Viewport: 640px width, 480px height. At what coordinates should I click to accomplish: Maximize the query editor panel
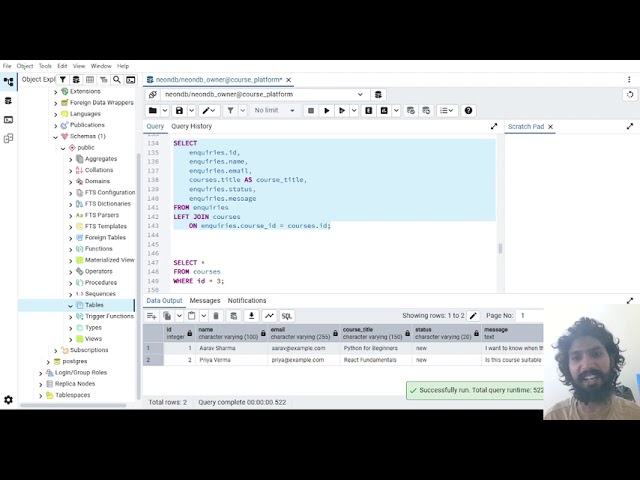494,127
